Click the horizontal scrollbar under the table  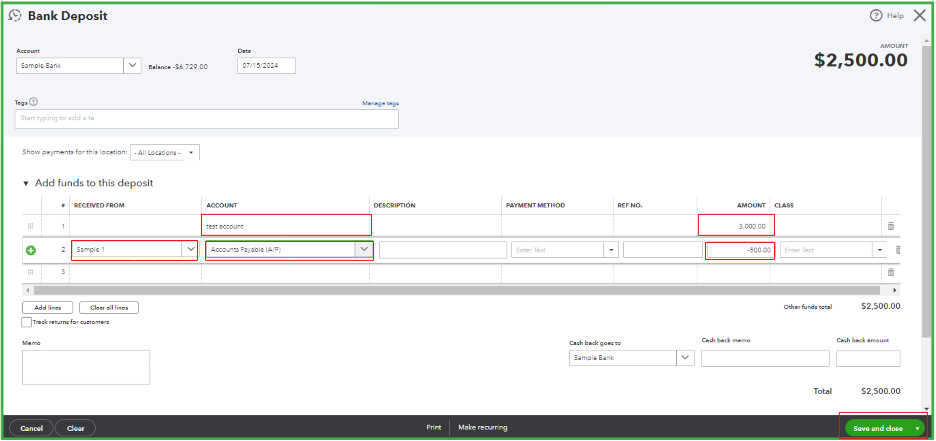click(457, 290)
